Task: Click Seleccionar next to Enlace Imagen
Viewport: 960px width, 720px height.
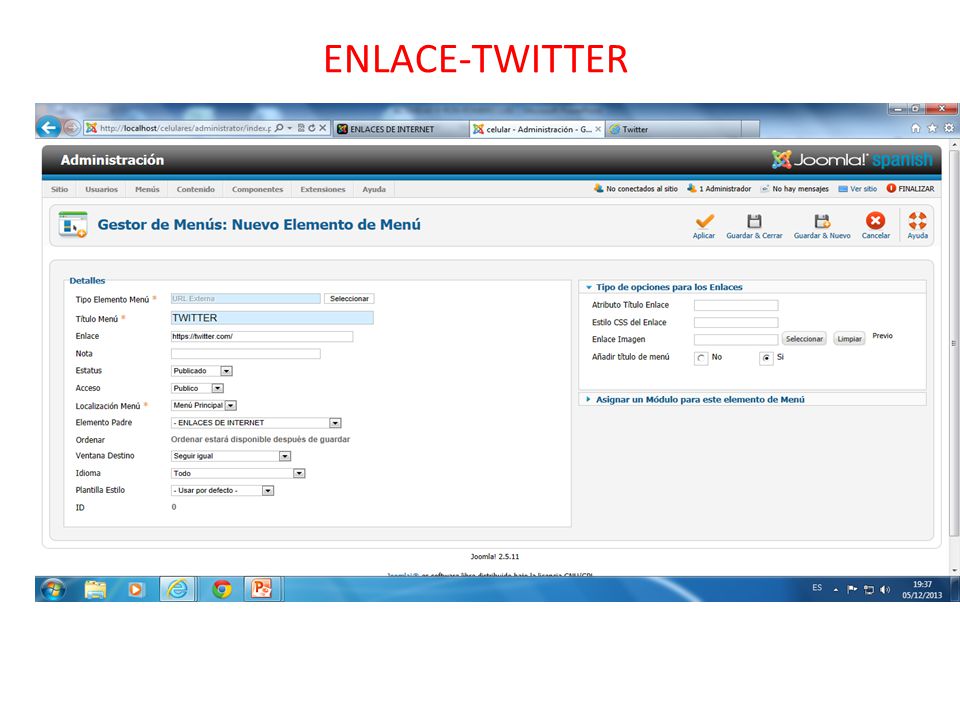Action: click(x=804, y=339)
